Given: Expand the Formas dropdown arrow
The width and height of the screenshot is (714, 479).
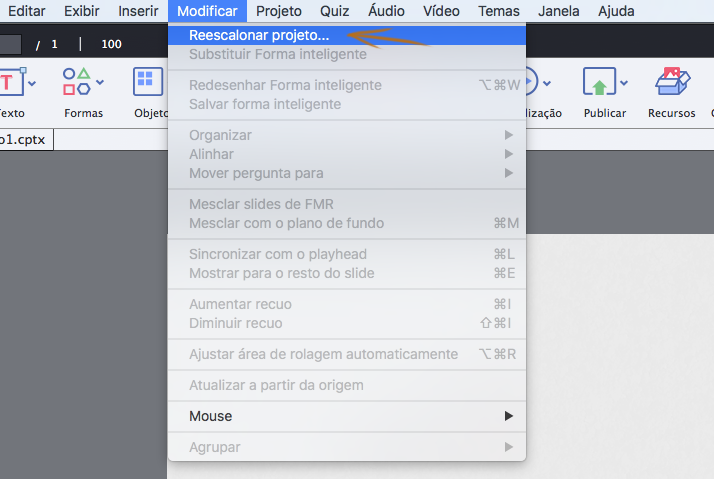Looking at the screenshot, I should (100, 82).
